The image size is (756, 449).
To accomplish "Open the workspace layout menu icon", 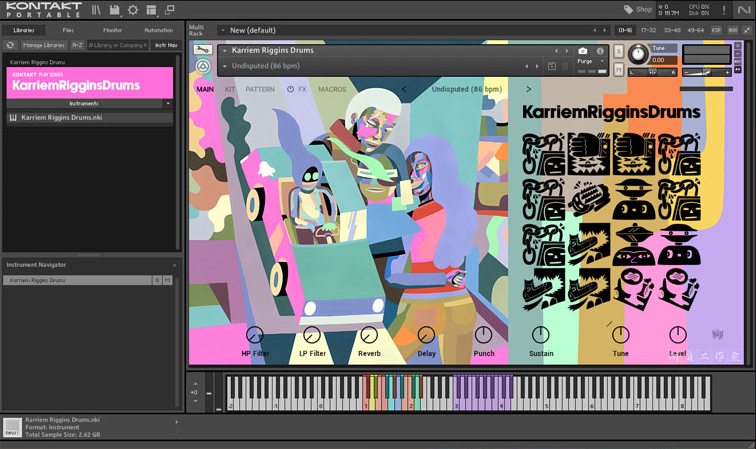I will coord(151,10).
